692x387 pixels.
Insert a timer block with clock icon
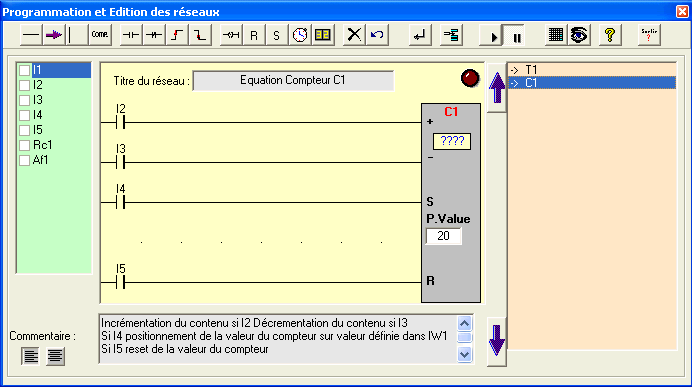coord(300,35)
